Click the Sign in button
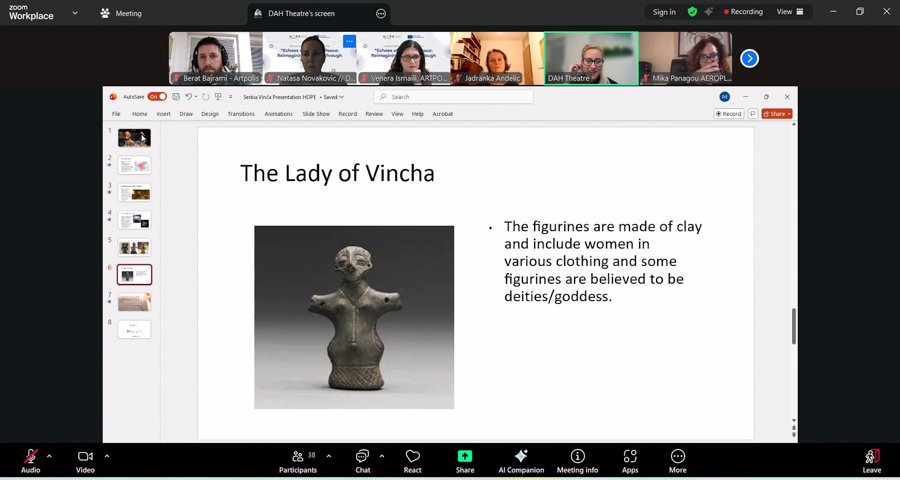The height and width of the screenshot is (480, 900). 664,12
